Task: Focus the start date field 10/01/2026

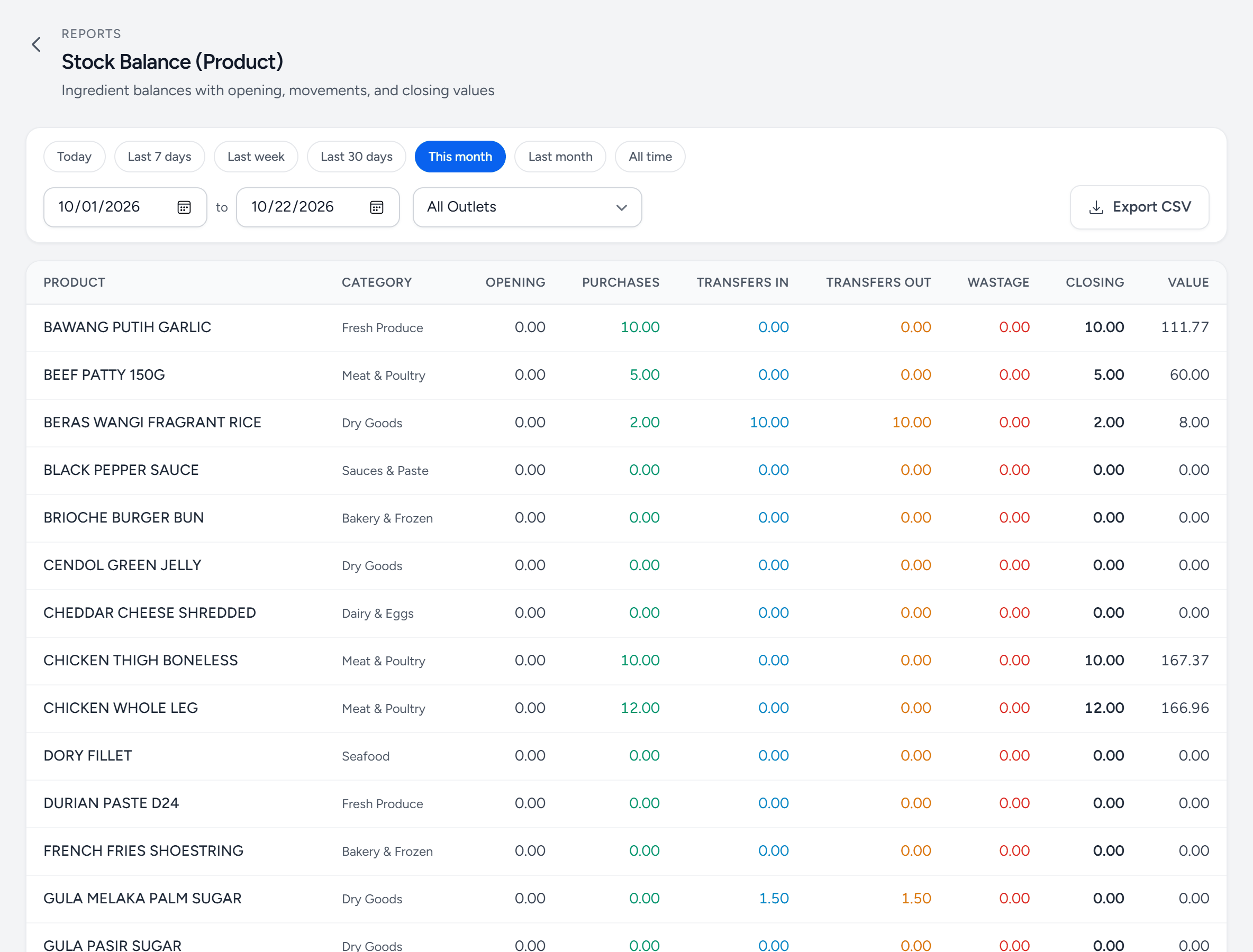Action: (x=125, y=207)
